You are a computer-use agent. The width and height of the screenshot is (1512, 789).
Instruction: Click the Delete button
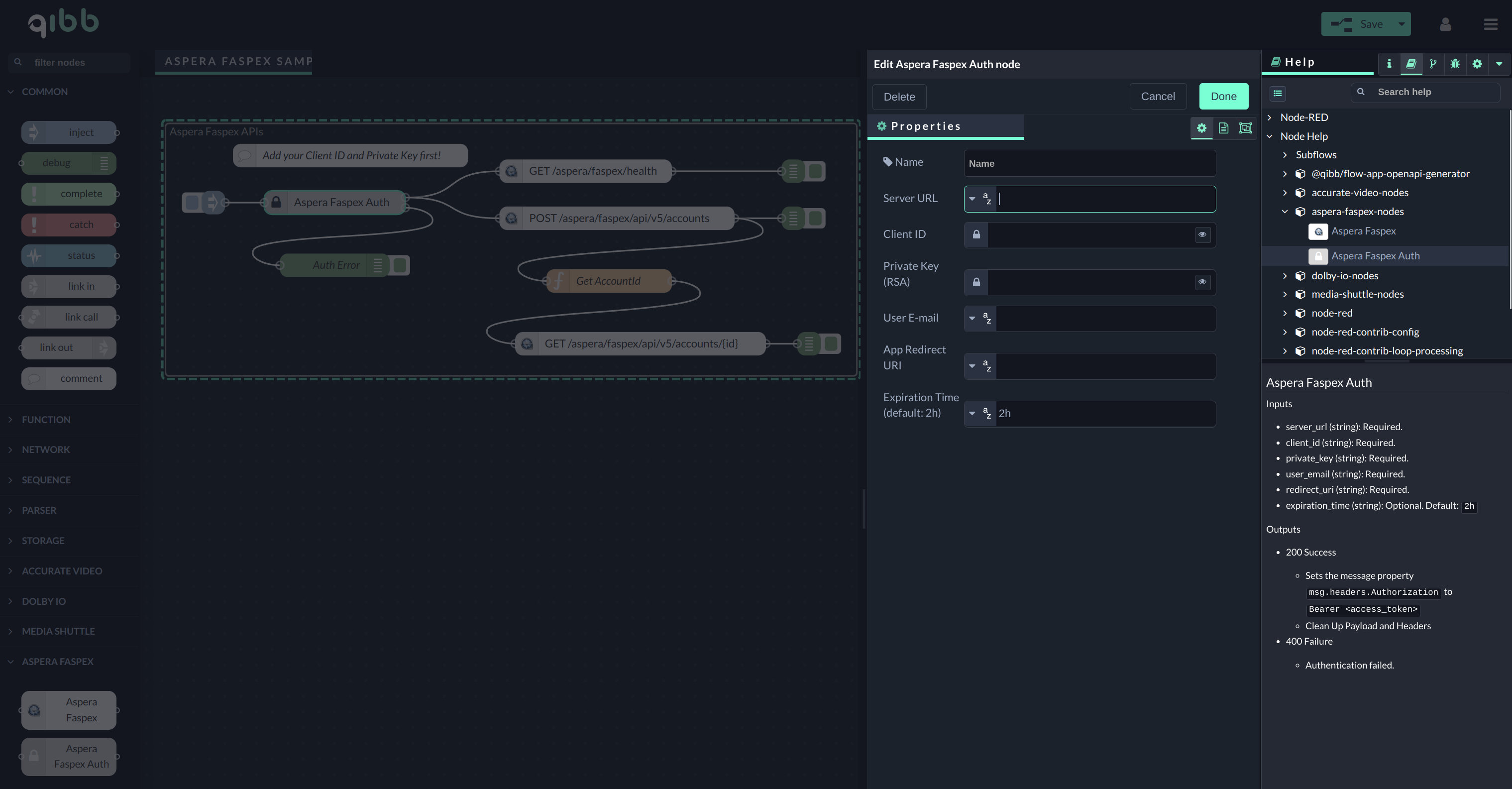[x=899, y=97]
